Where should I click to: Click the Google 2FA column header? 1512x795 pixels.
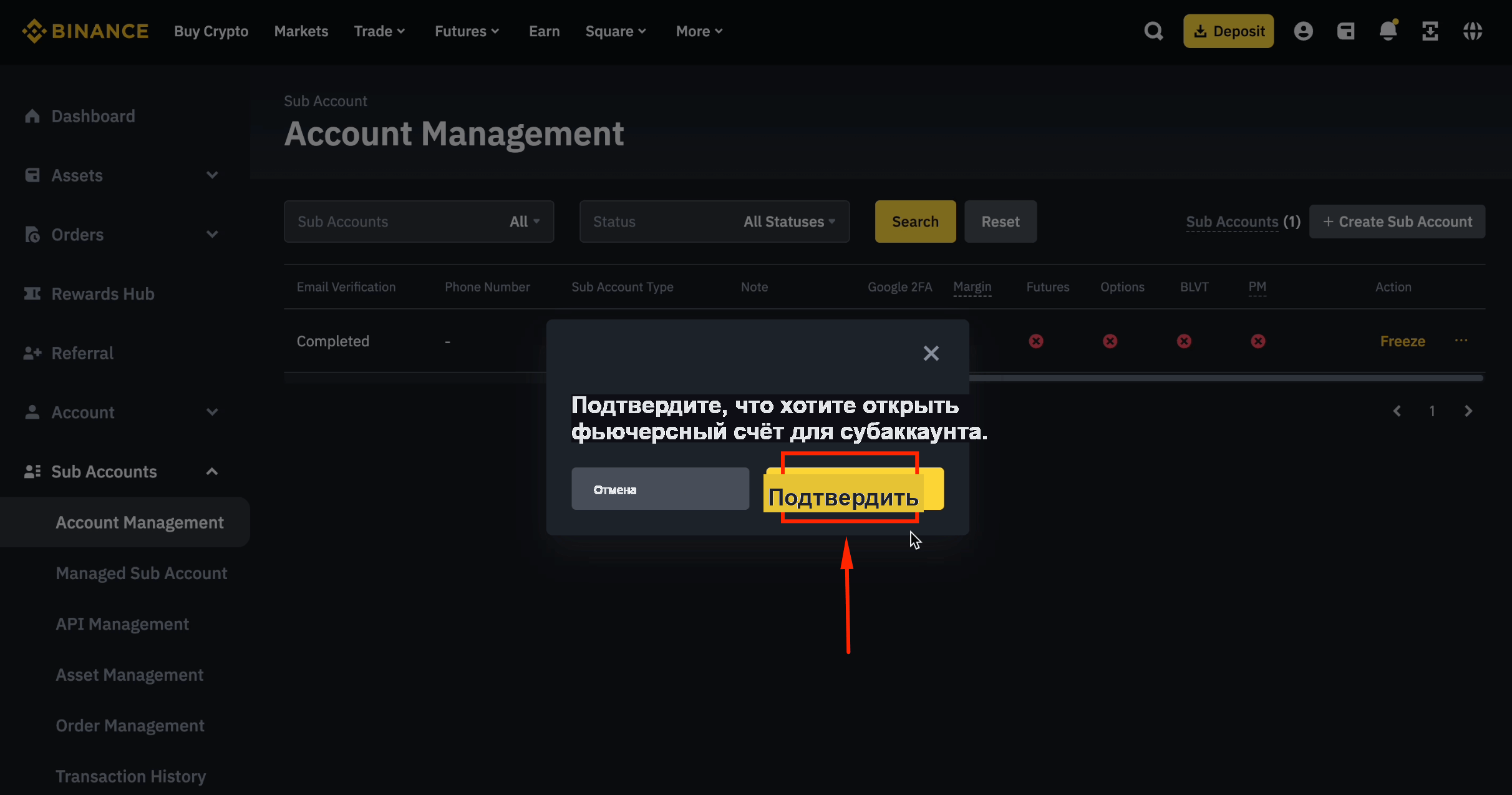pyautogui.click(x=899, y=287)
